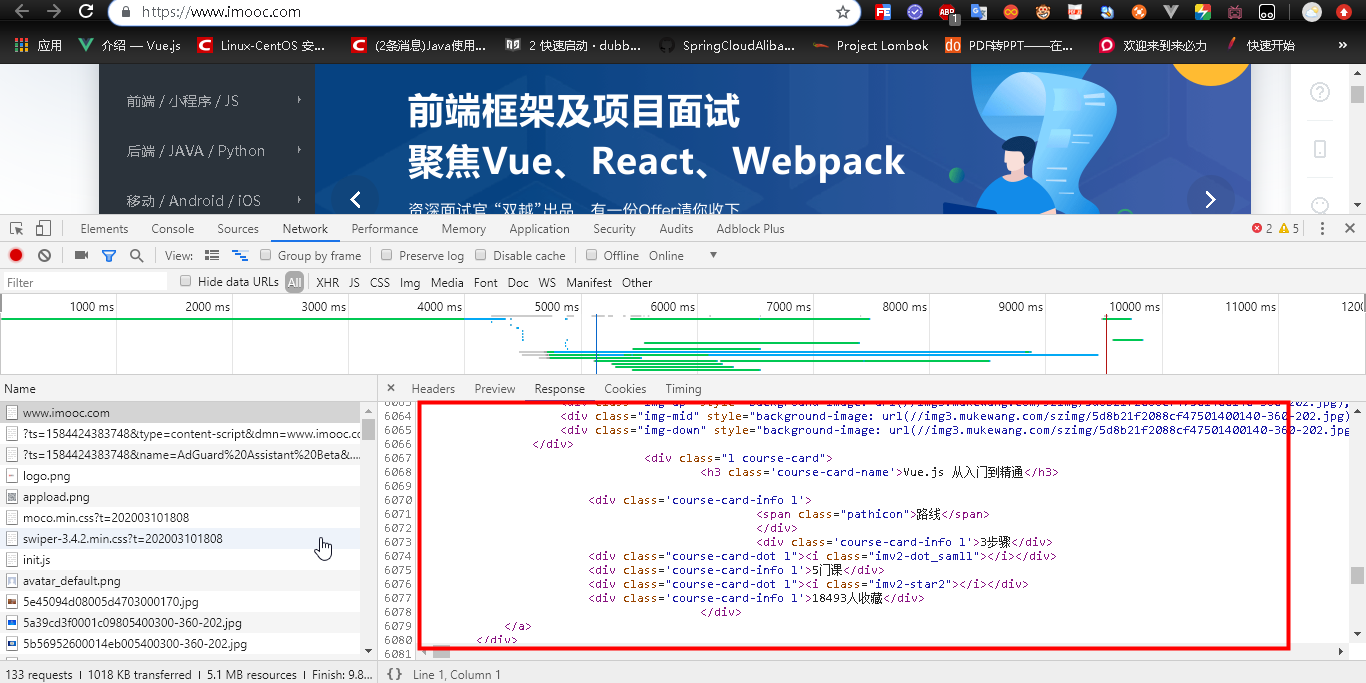
Task: Switch to large request rows view icon
Action: pyautogui.click(x=212, y=256)
